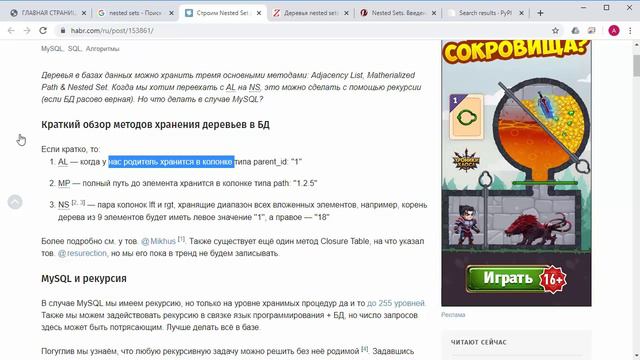Click the site lock icon
640x360 pixels.
tap(62, 31)
